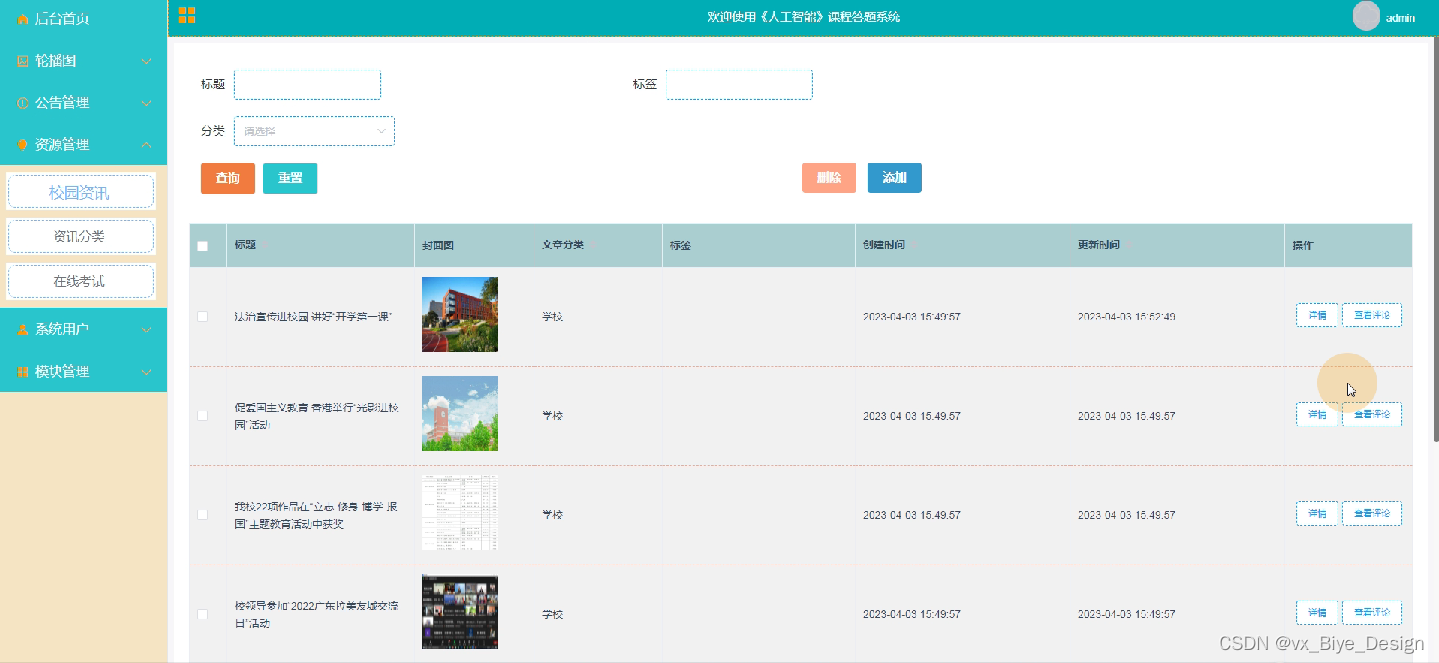The width and height of the screenshot is (1439, 663).
Task: Open 查看评论 for the 2022广东 video-meeting article
Action: click(x=1372, y=612)
